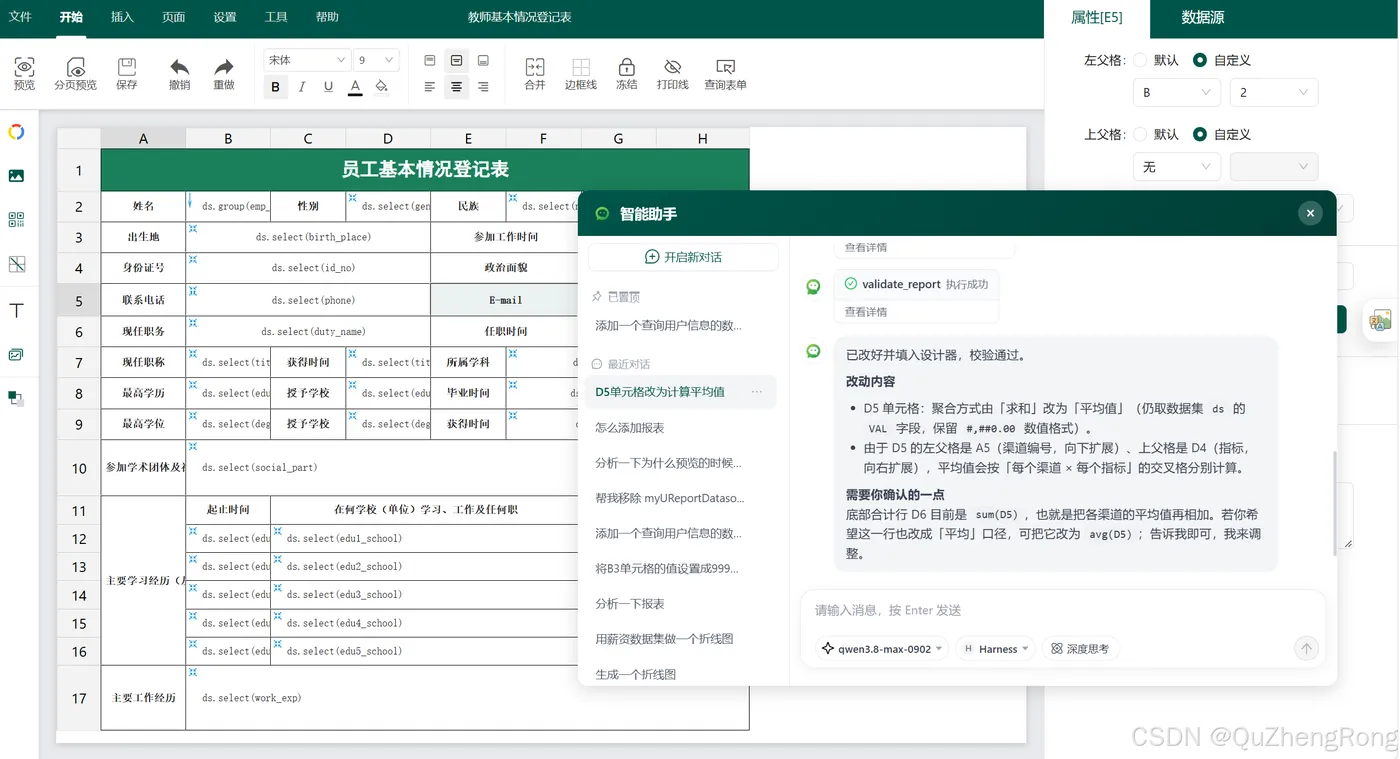Open conversation 分析一下报表
Viewport: 1400px width, 759px height.
(630, 604)
